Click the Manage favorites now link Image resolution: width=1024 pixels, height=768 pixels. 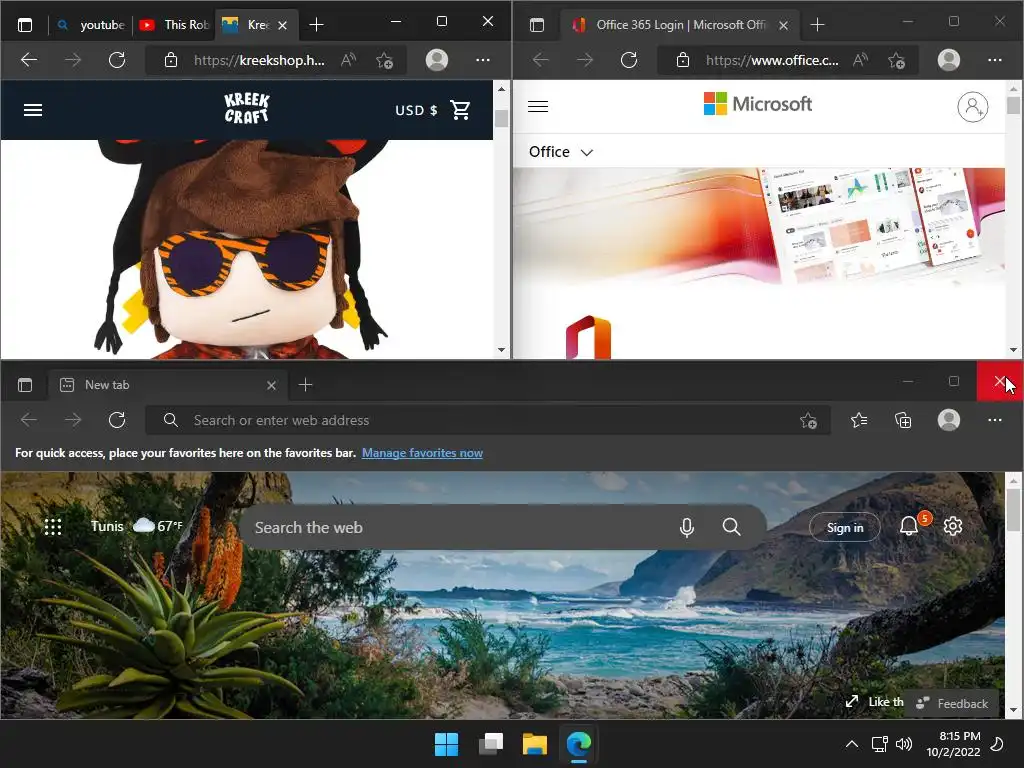point(422,453)
